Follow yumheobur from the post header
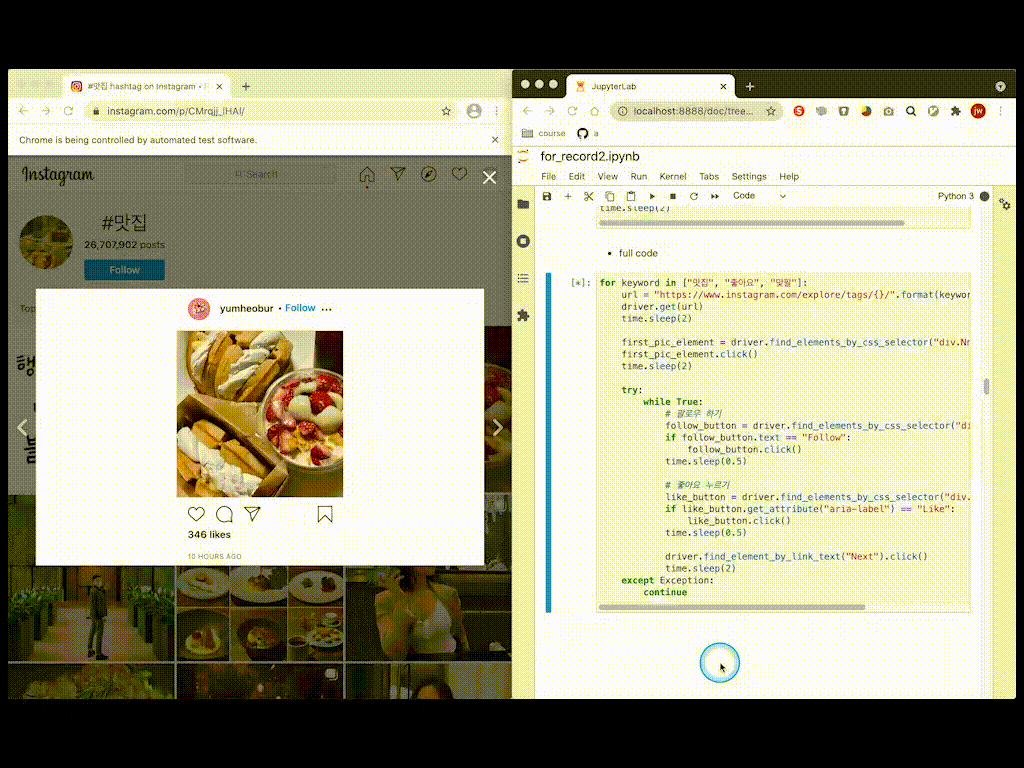Image resolution: width=1024 pixels, height=768 pixels. coord(300,308)
